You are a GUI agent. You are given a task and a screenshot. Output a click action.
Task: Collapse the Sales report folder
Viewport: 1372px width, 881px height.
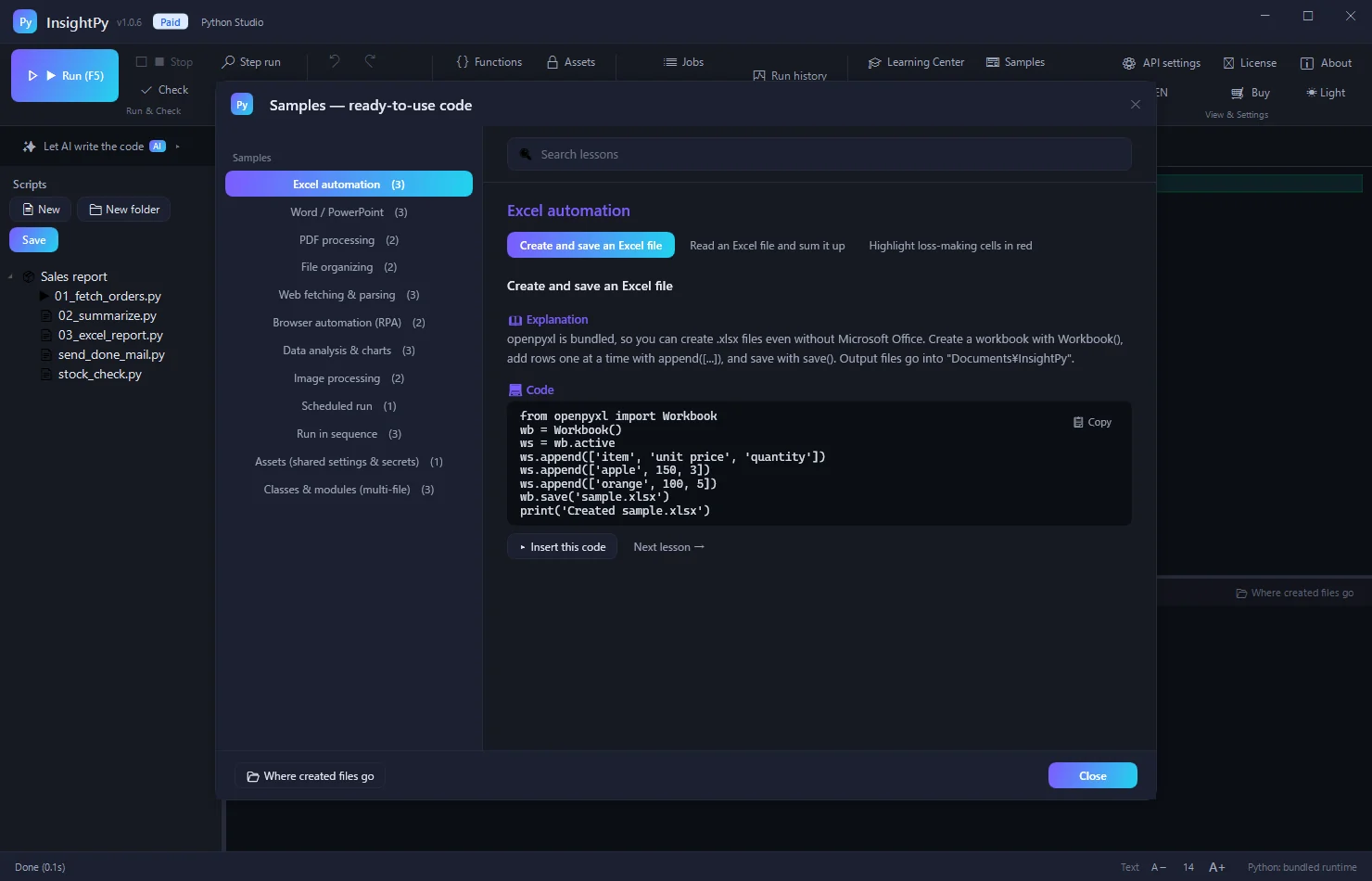pyautogui.click(x=10, y=276)
